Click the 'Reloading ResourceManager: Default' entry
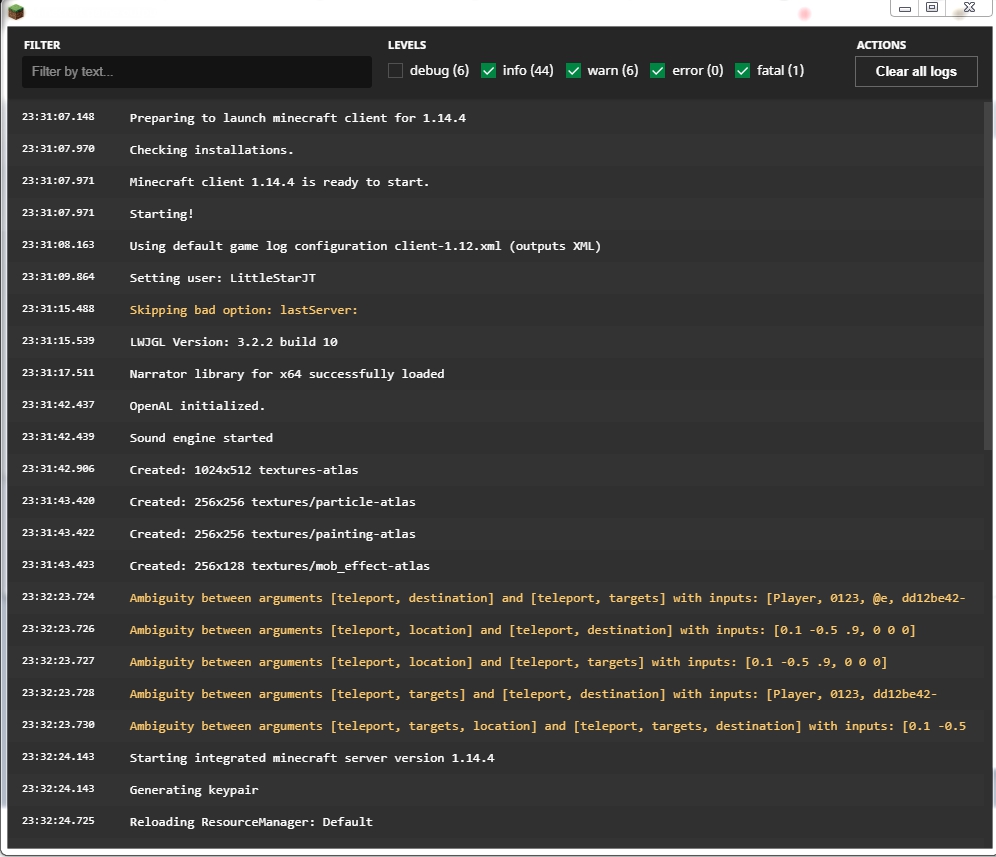996x857 pixels. coord(251,822)
